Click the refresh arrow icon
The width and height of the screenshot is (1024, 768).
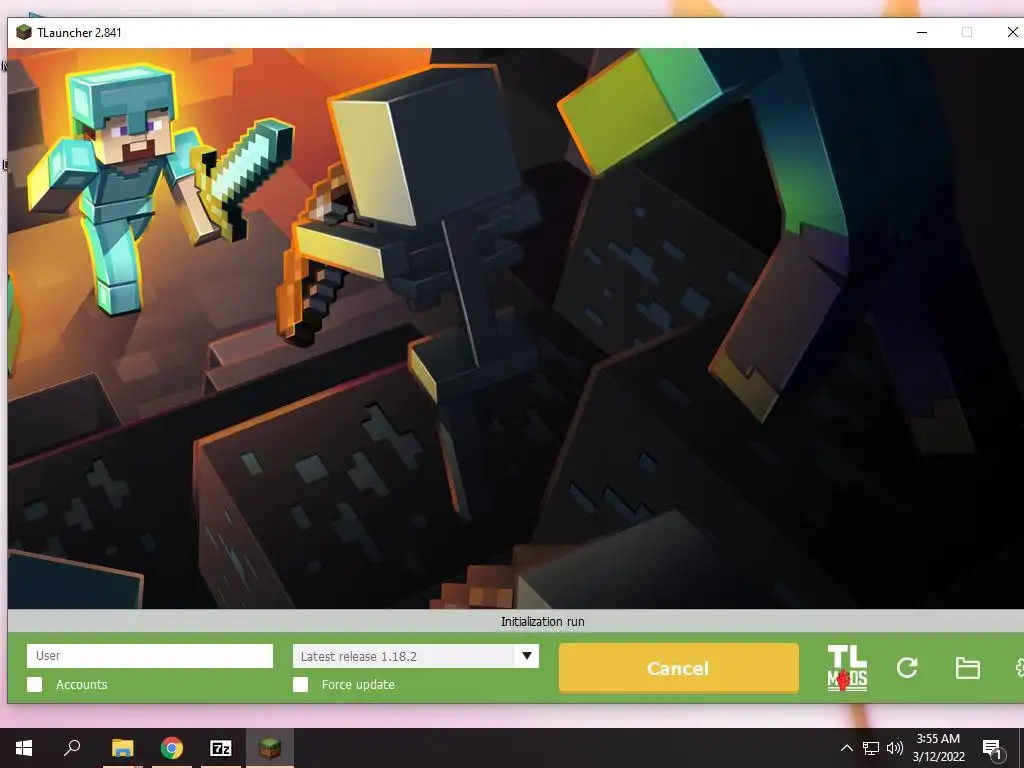pos(907,667)
